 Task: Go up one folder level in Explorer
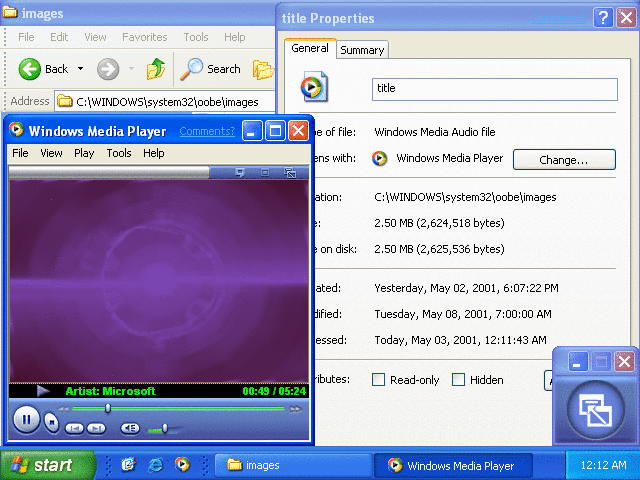[x=156, y=69]
